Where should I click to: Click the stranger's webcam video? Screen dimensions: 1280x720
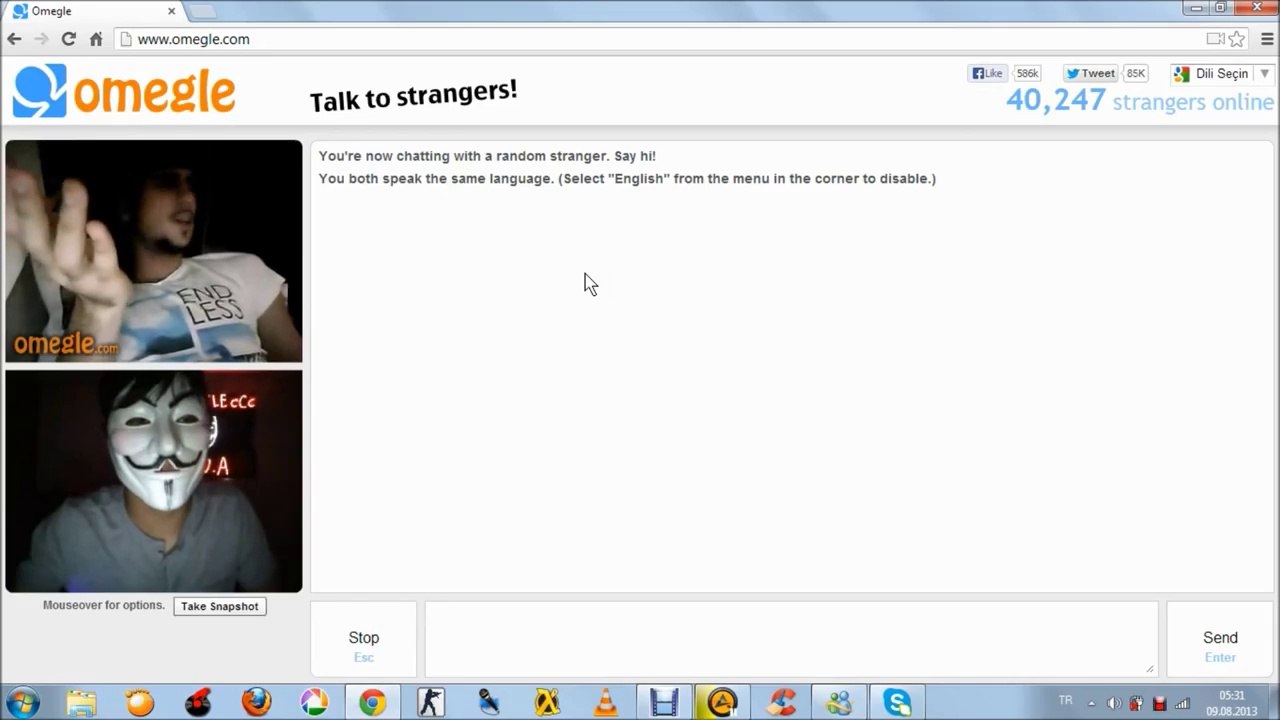(154, 251)
